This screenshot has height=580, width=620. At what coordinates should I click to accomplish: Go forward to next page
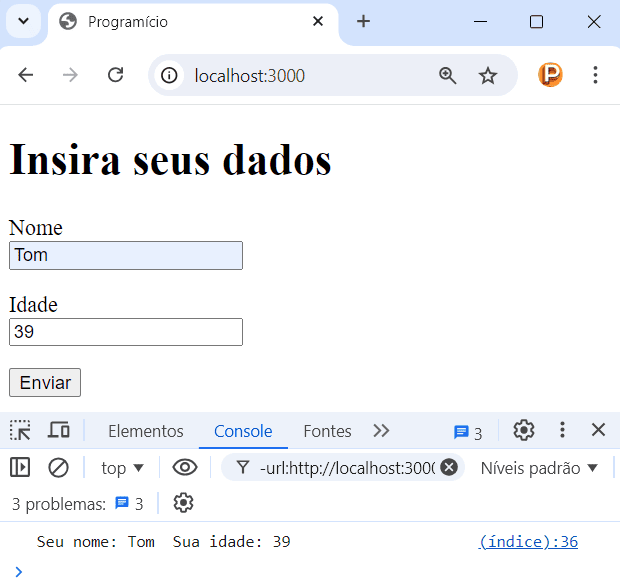tap(70, 75)
